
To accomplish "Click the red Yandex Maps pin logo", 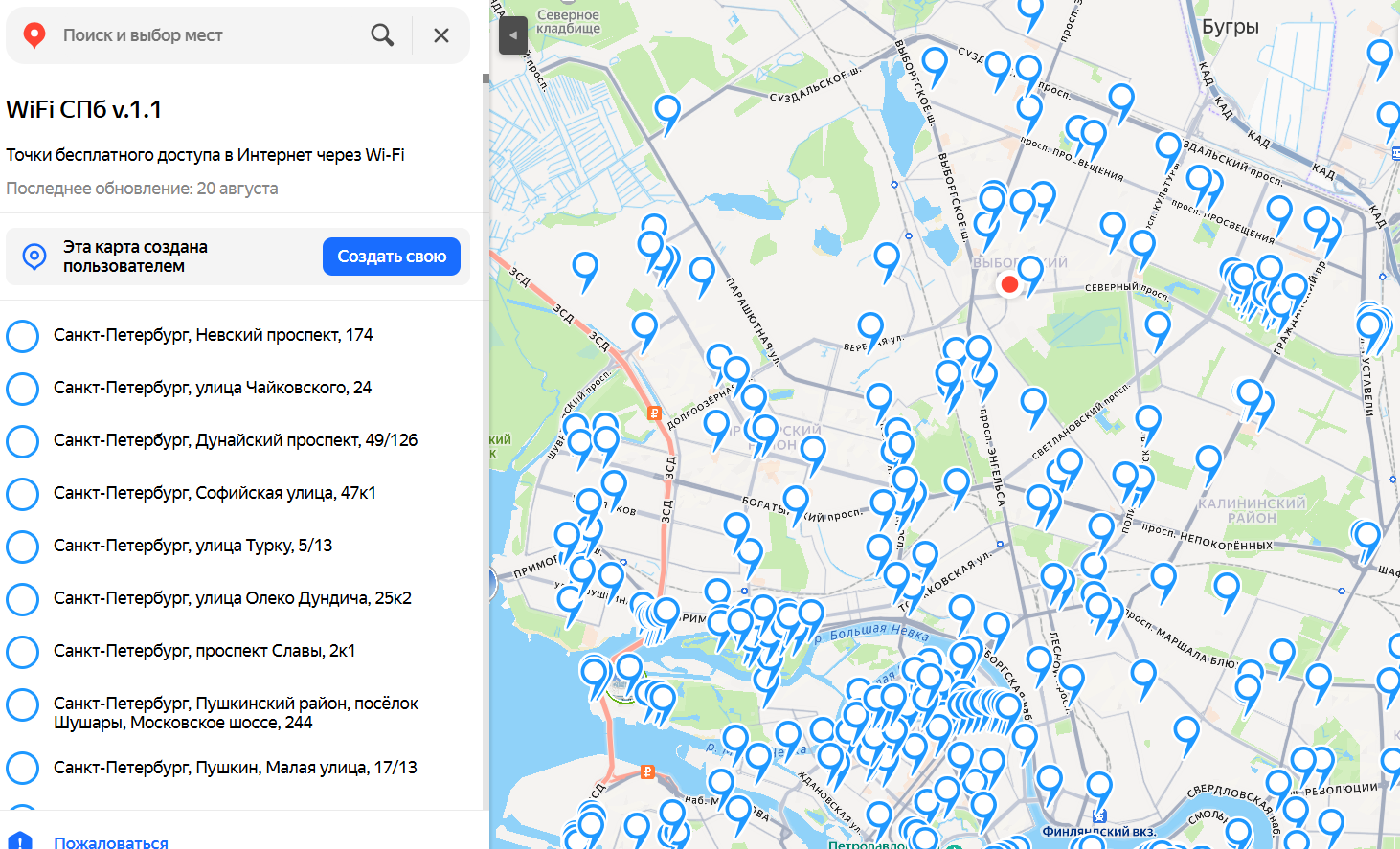I will (34, 35).
